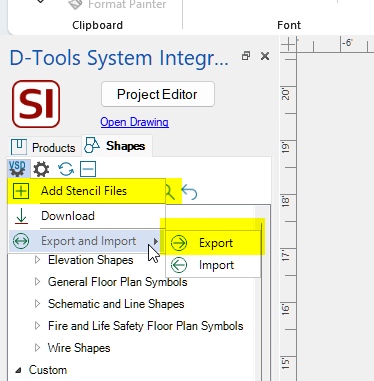Viewport: 374px width, 381px height.
Task: Refresh the shapes list
Action: point(66,169)
